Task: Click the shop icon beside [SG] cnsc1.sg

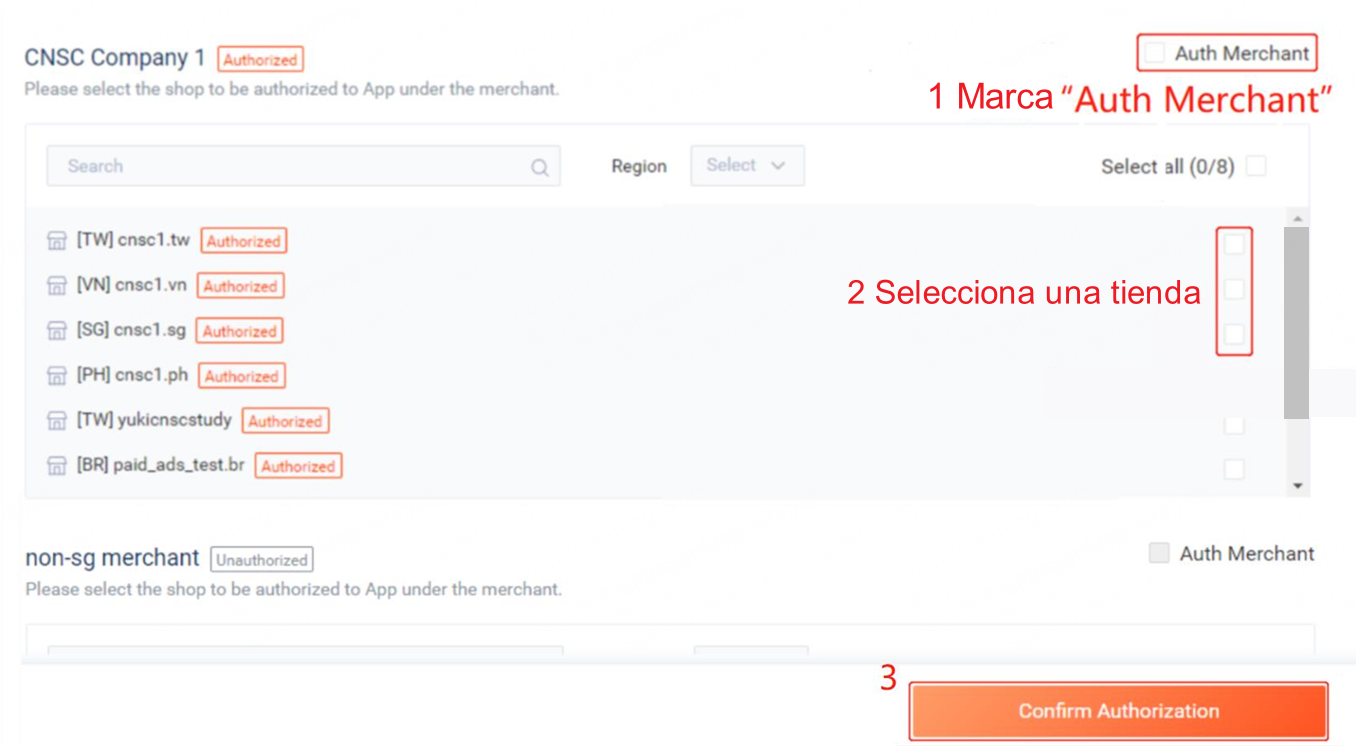Action: (x=57, y=331)
